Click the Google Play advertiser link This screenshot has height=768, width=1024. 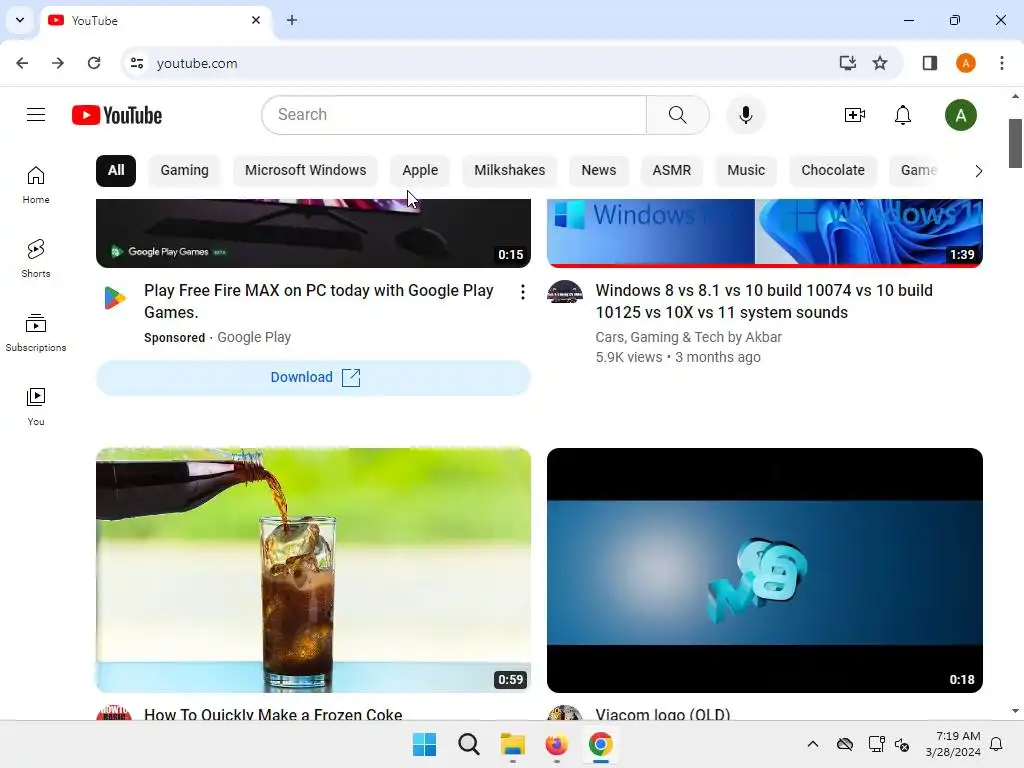(254, 337)
